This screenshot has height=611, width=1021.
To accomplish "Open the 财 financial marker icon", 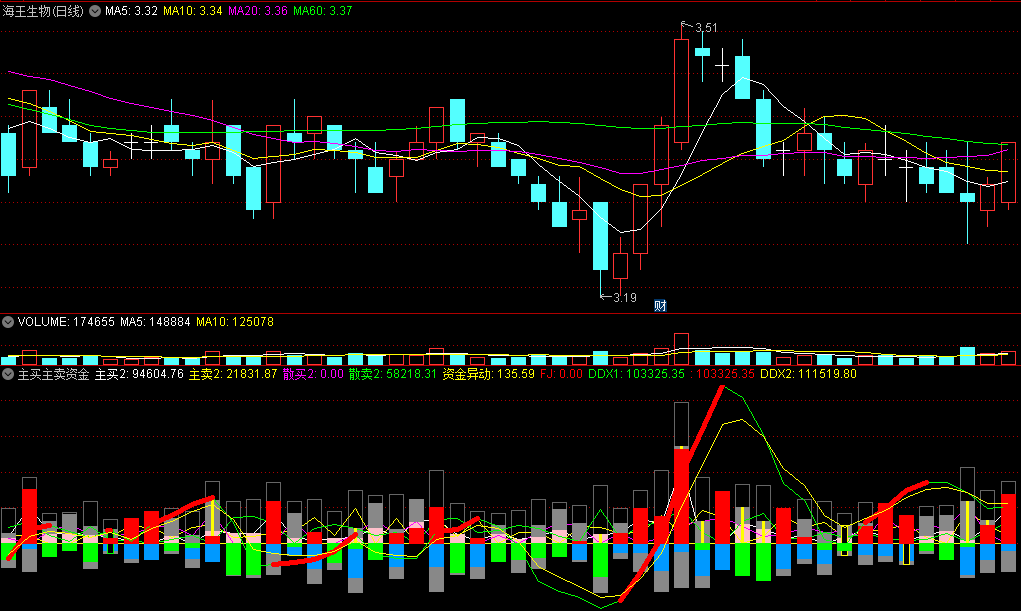I will (660, 306).
